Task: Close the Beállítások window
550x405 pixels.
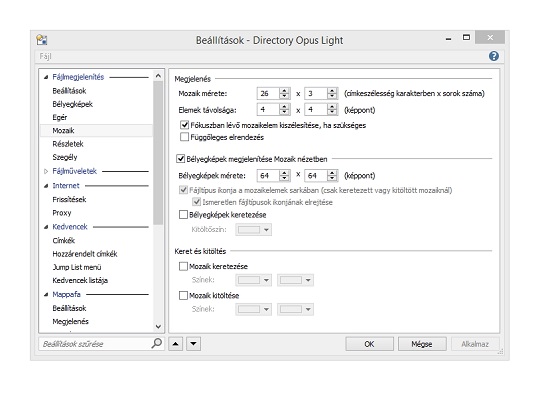Action: [x=490, y=37]
